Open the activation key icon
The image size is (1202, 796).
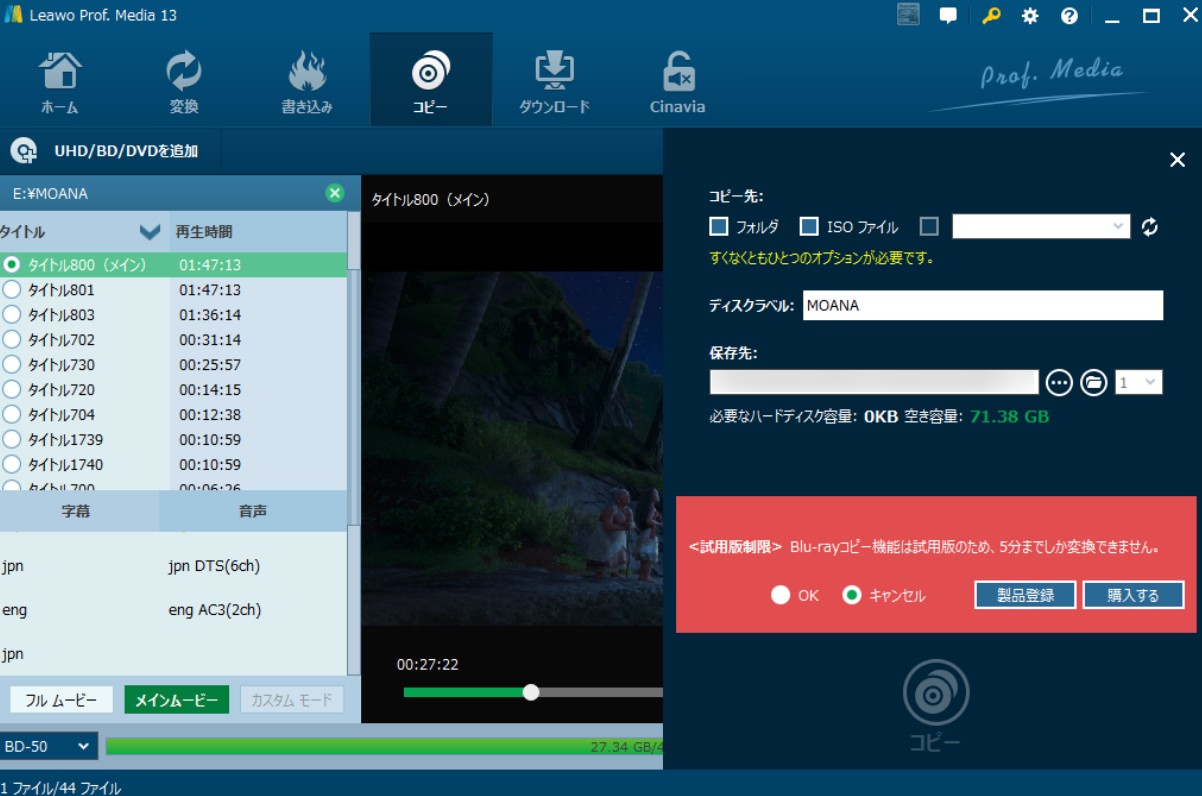[x=990, y=16]
